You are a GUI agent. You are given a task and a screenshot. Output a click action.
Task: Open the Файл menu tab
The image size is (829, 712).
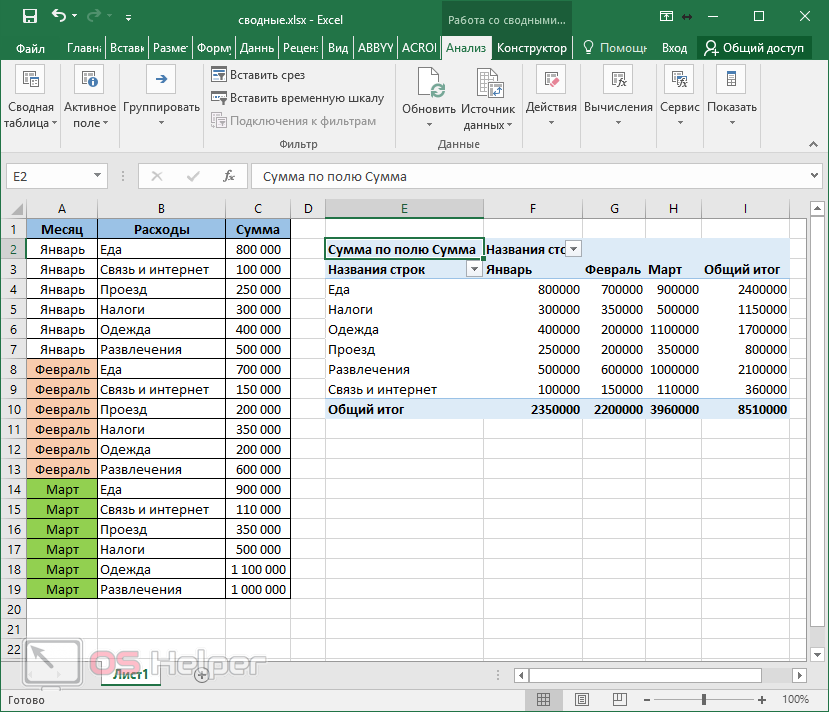coord(30,48)
